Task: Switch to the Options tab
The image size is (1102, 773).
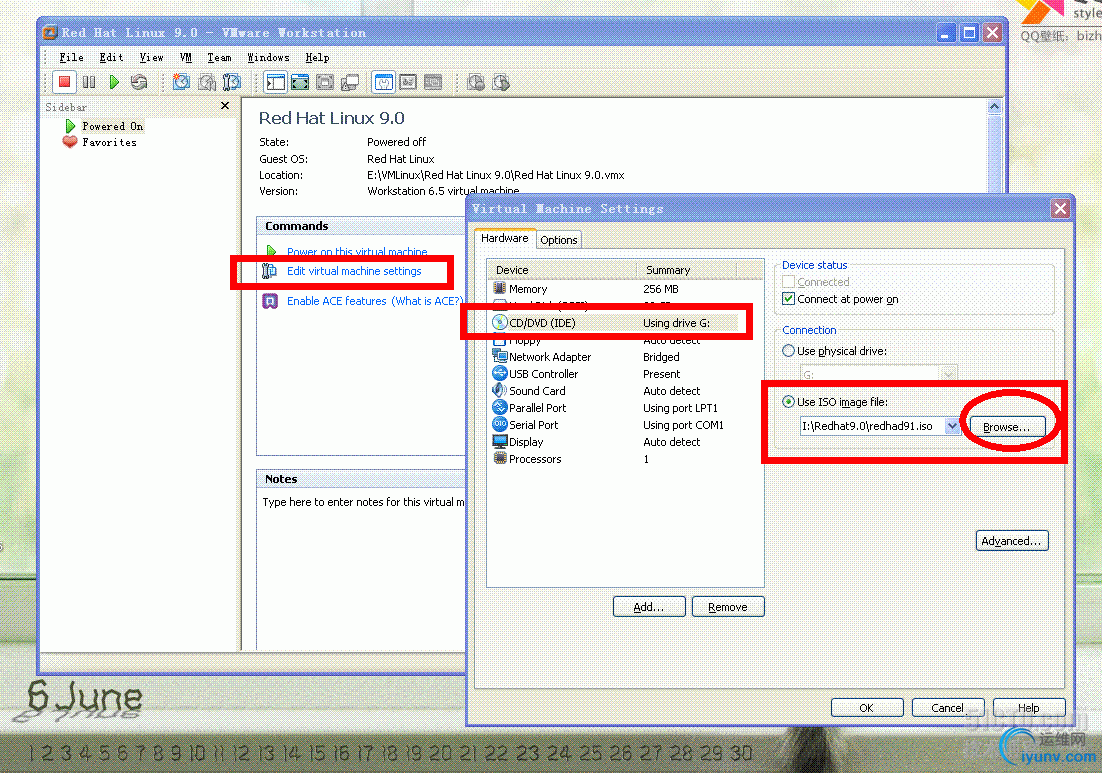Action: point(559,240)
